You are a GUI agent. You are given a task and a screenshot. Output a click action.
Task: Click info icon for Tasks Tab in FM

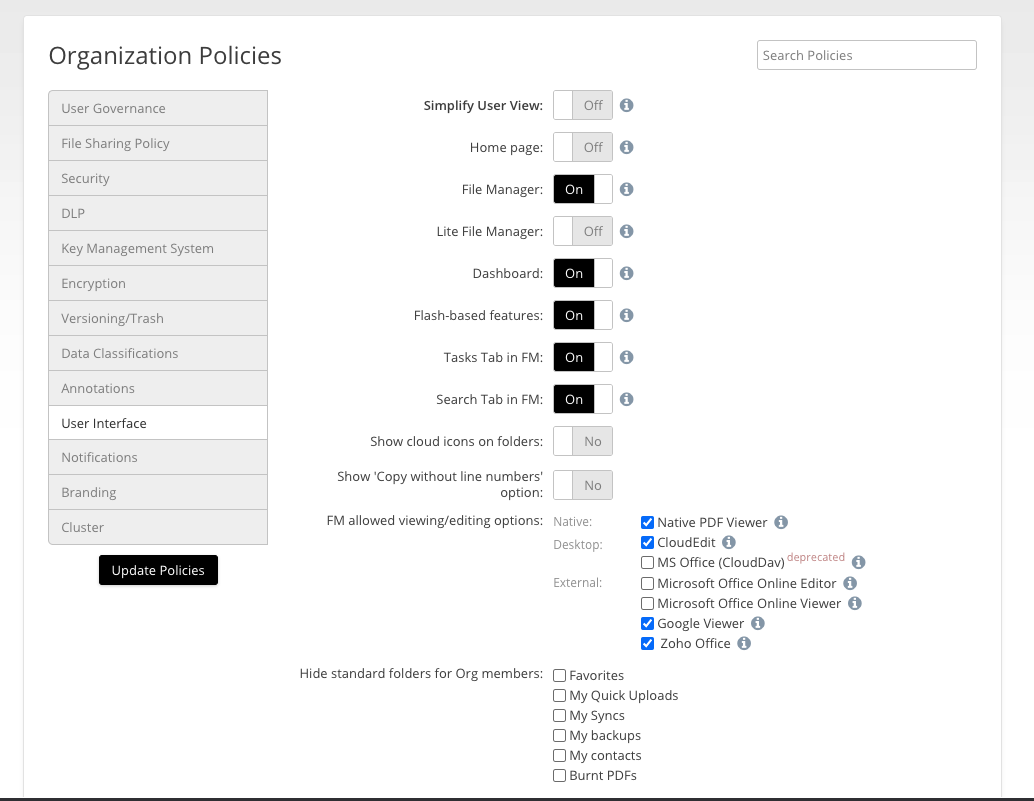click(x=626, y=357)
